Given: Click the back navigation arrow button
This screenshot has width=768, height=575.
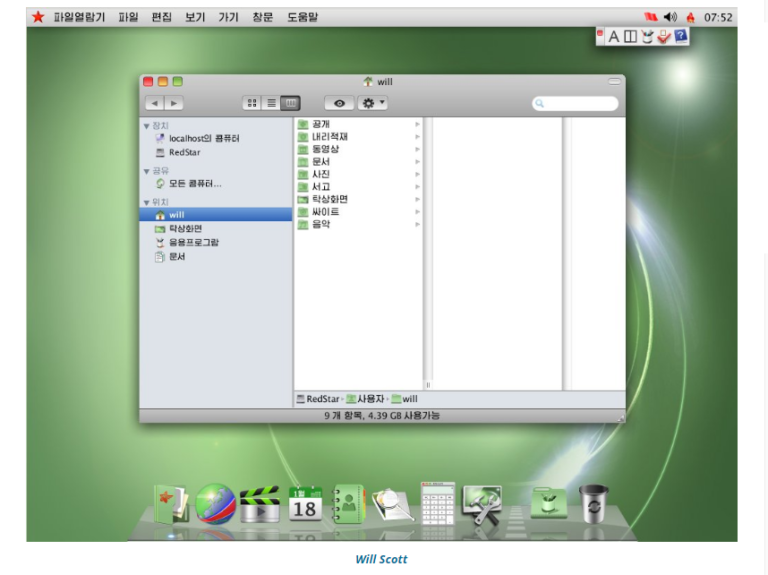Looking at the screenshot, I should 155,103.
